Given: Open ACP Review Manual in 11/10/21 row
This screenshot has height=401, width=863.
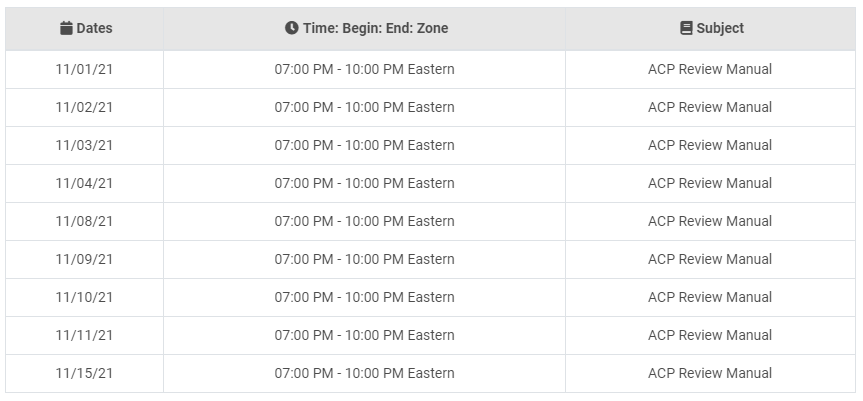Looking at the screenshot, I should click(711, 297).
